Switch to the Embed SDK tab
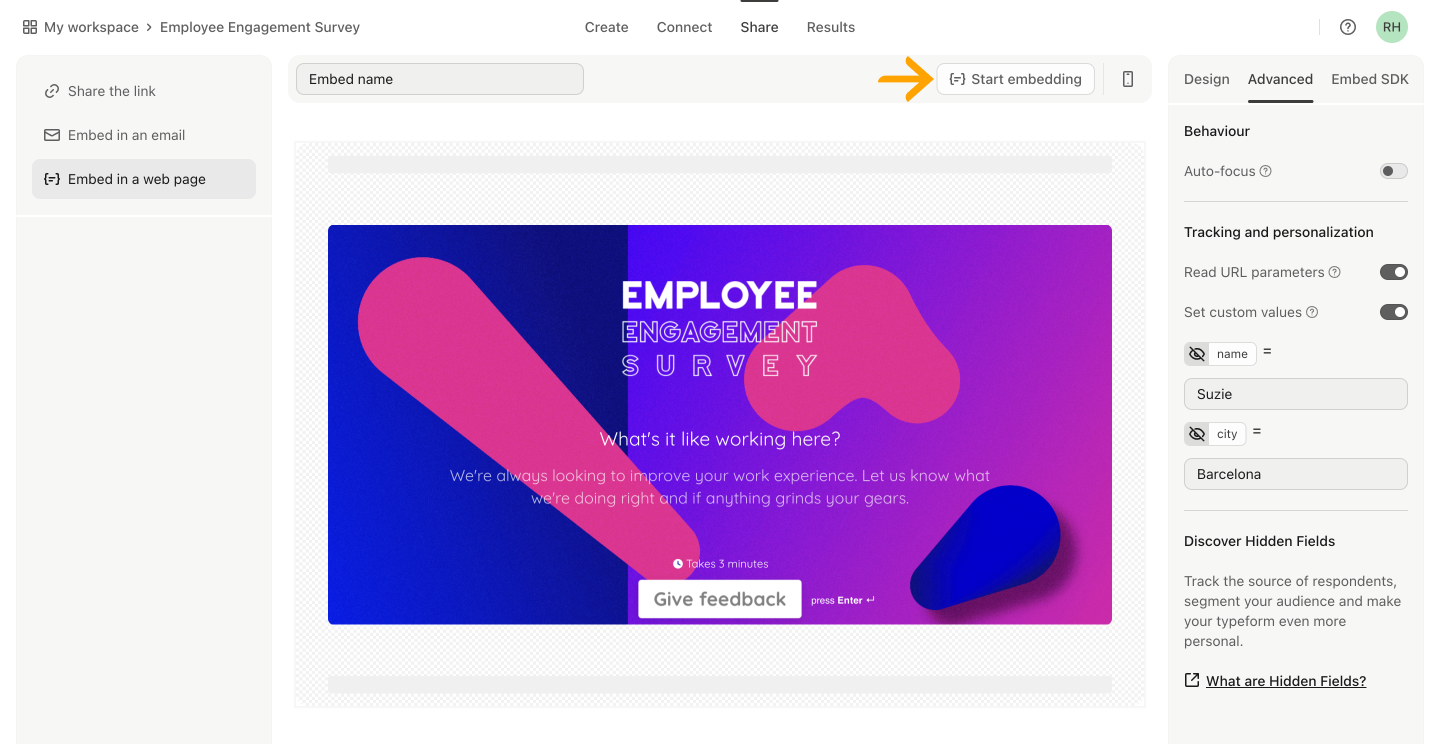The height and width of the screenshot is (744, 1440). coord(1370,79)
